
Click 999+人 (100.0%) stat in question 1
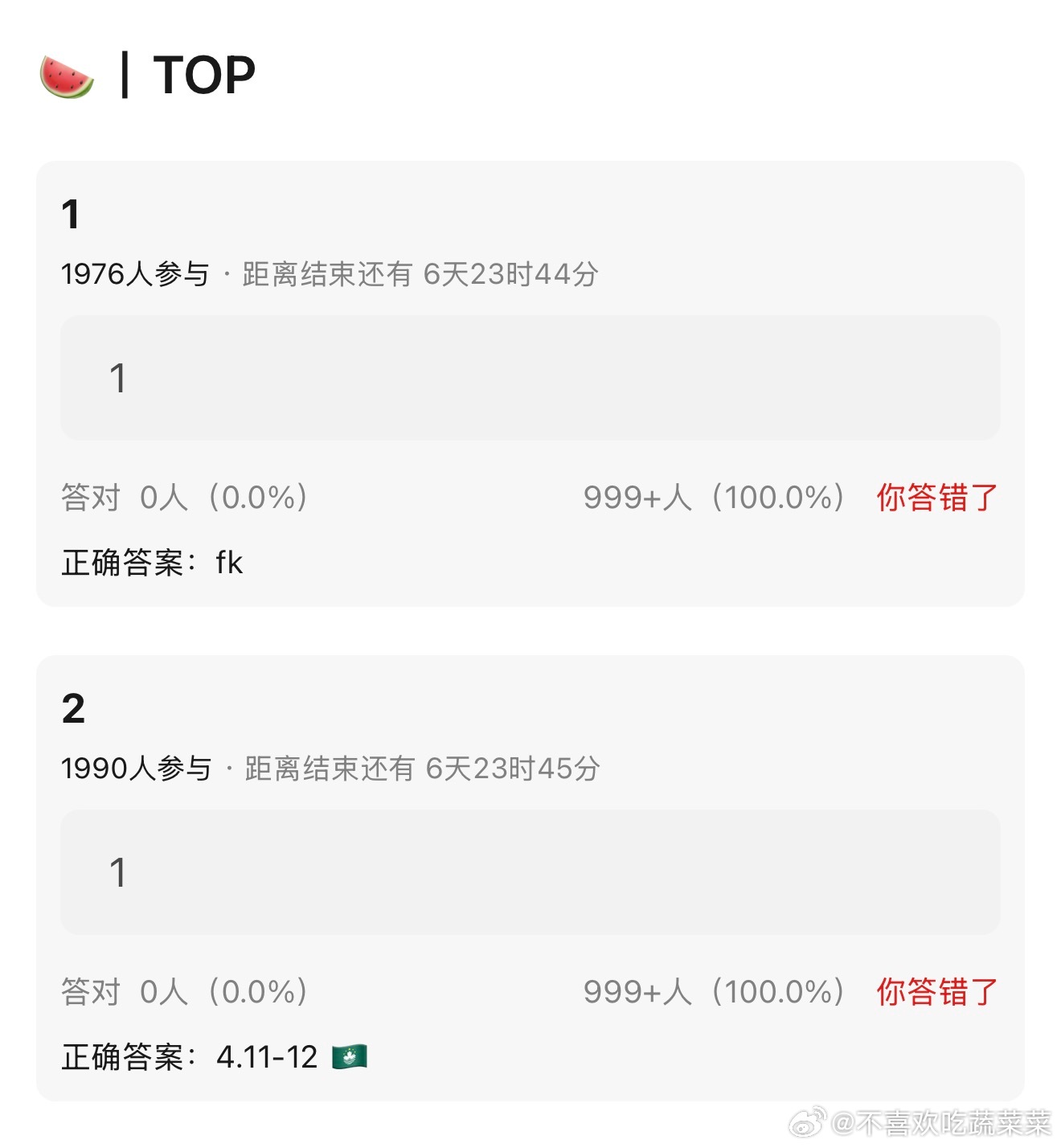click(715, 498)
